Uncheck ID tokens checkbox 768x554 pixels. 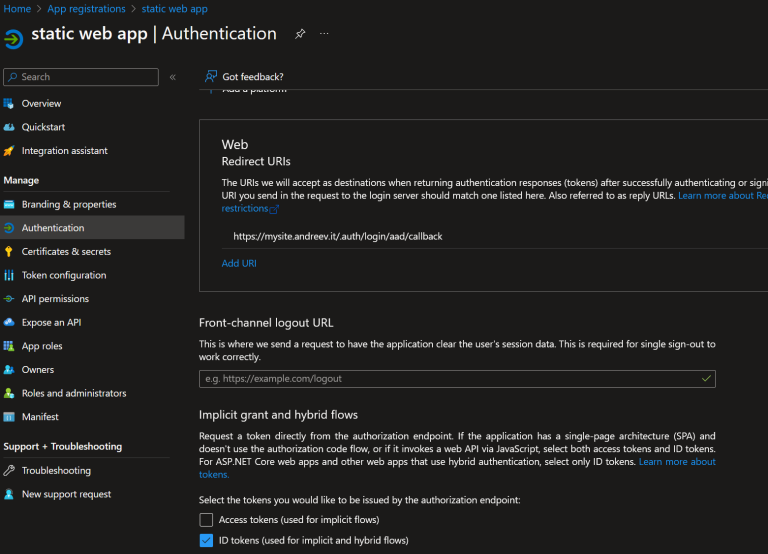pyautogui.click(x=206, y=540)
